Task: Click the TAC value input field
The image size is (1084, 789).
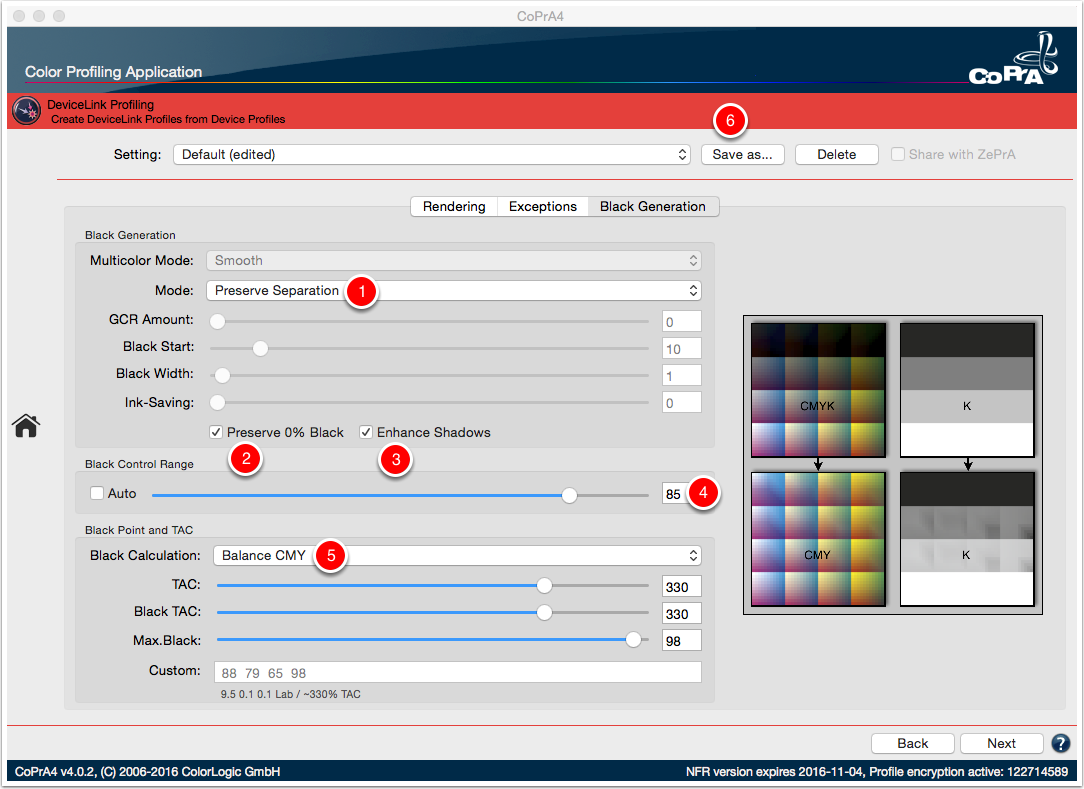Action: coord(682,586)
